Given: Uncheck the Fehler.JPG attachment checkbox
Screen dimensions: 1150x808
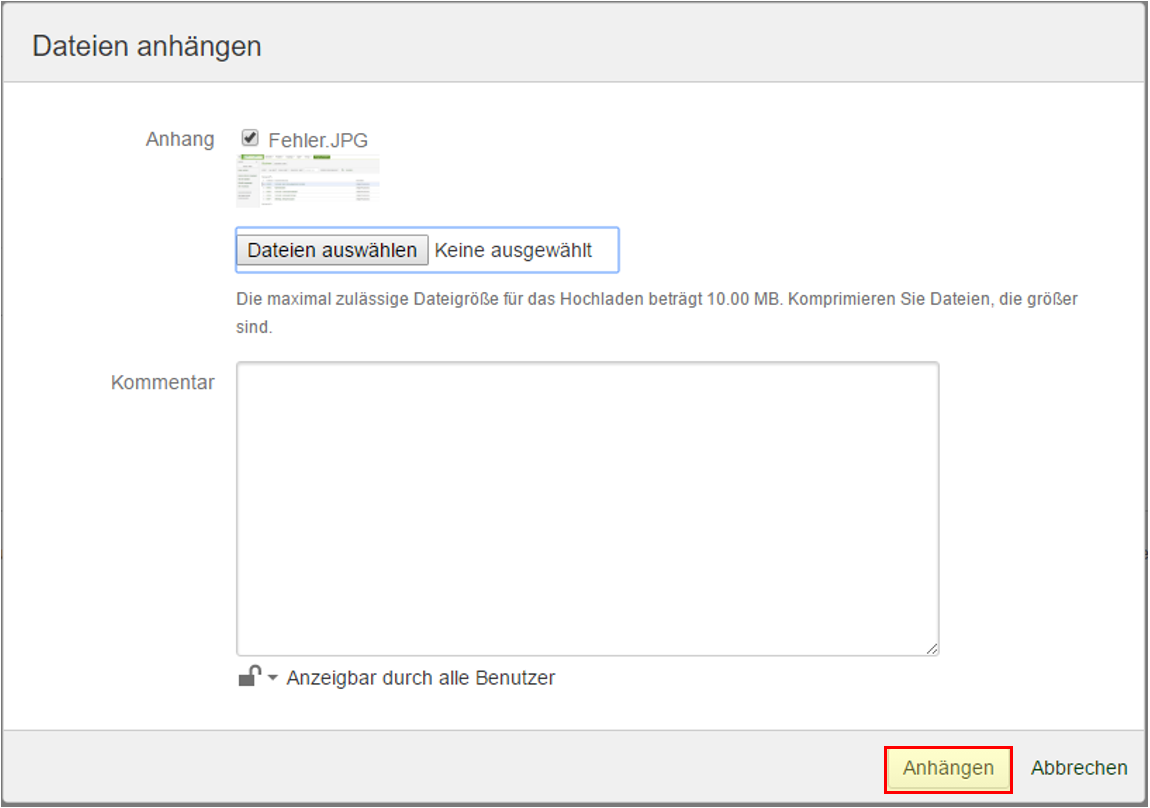Looking at the screenshot, I should [250, 138].
